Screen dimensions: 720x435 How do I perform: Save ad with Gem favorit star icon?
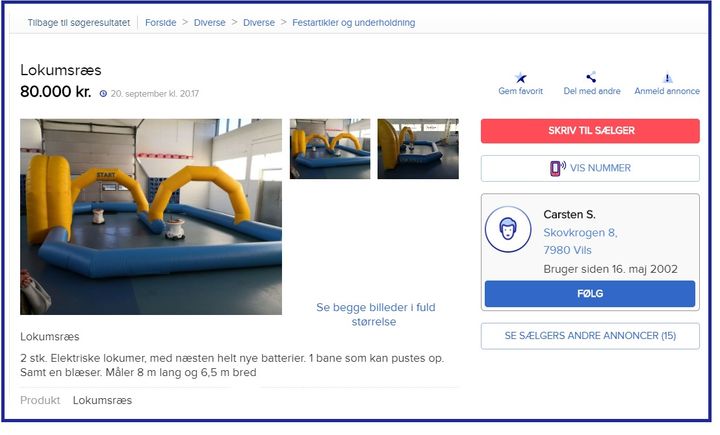pos(520,77)
